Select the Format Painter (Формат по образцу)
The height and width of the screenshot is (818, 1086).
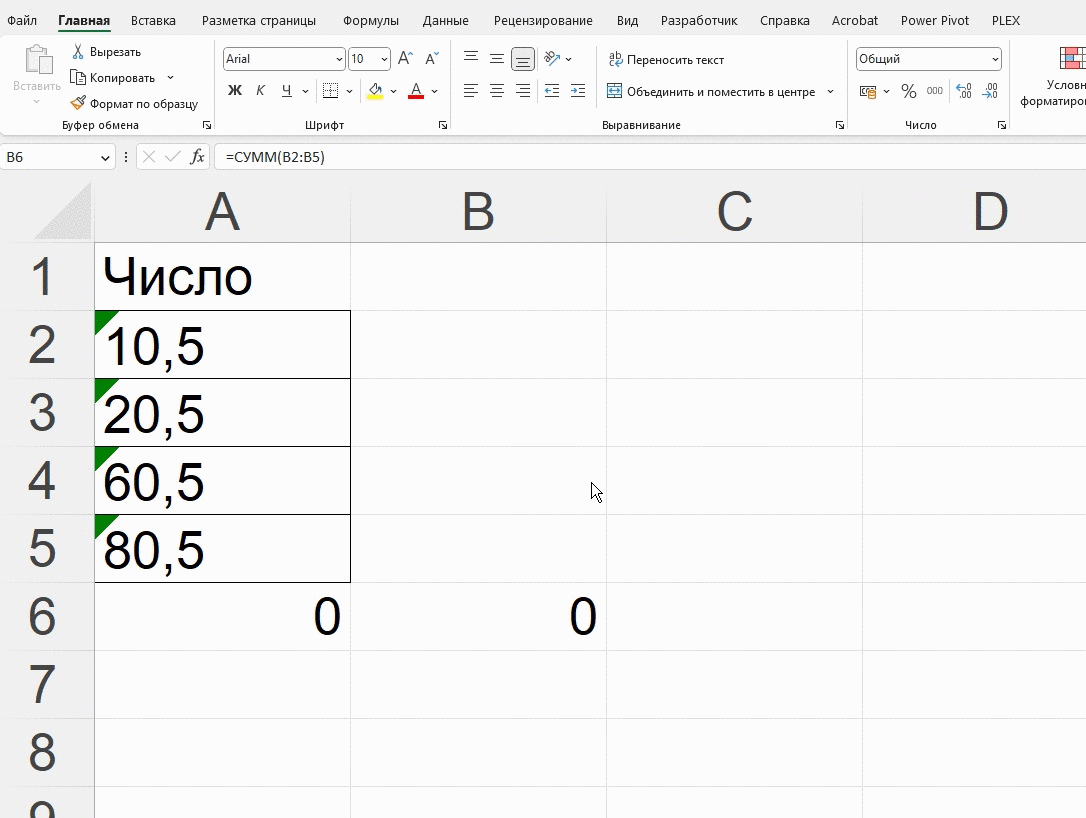point(134,104)
